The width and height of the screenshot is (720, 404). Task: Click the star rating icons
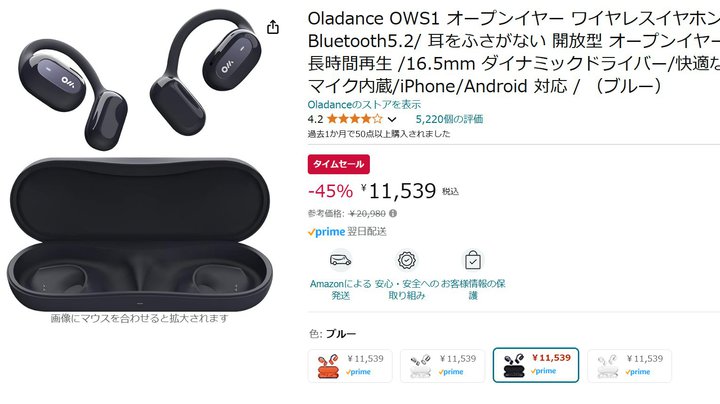point(354,119)
